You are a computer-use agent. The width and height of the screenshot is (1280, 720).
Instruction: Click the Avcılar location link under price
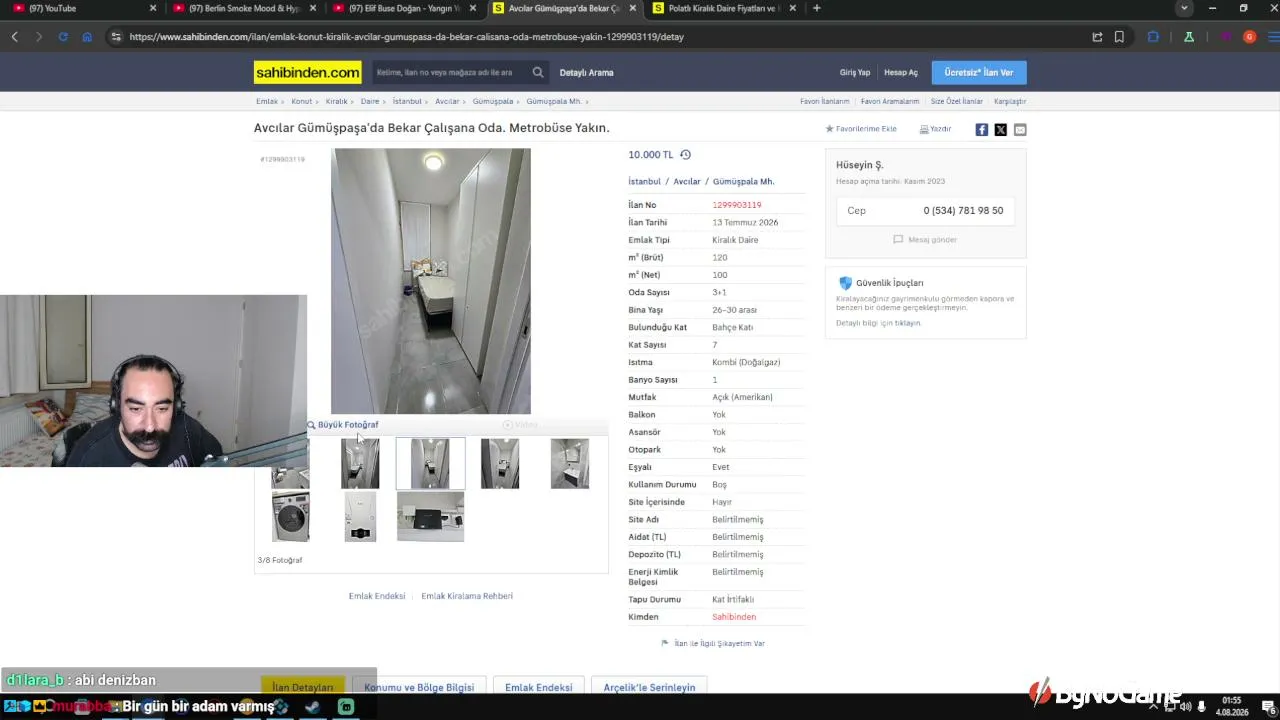coord(687,182)
